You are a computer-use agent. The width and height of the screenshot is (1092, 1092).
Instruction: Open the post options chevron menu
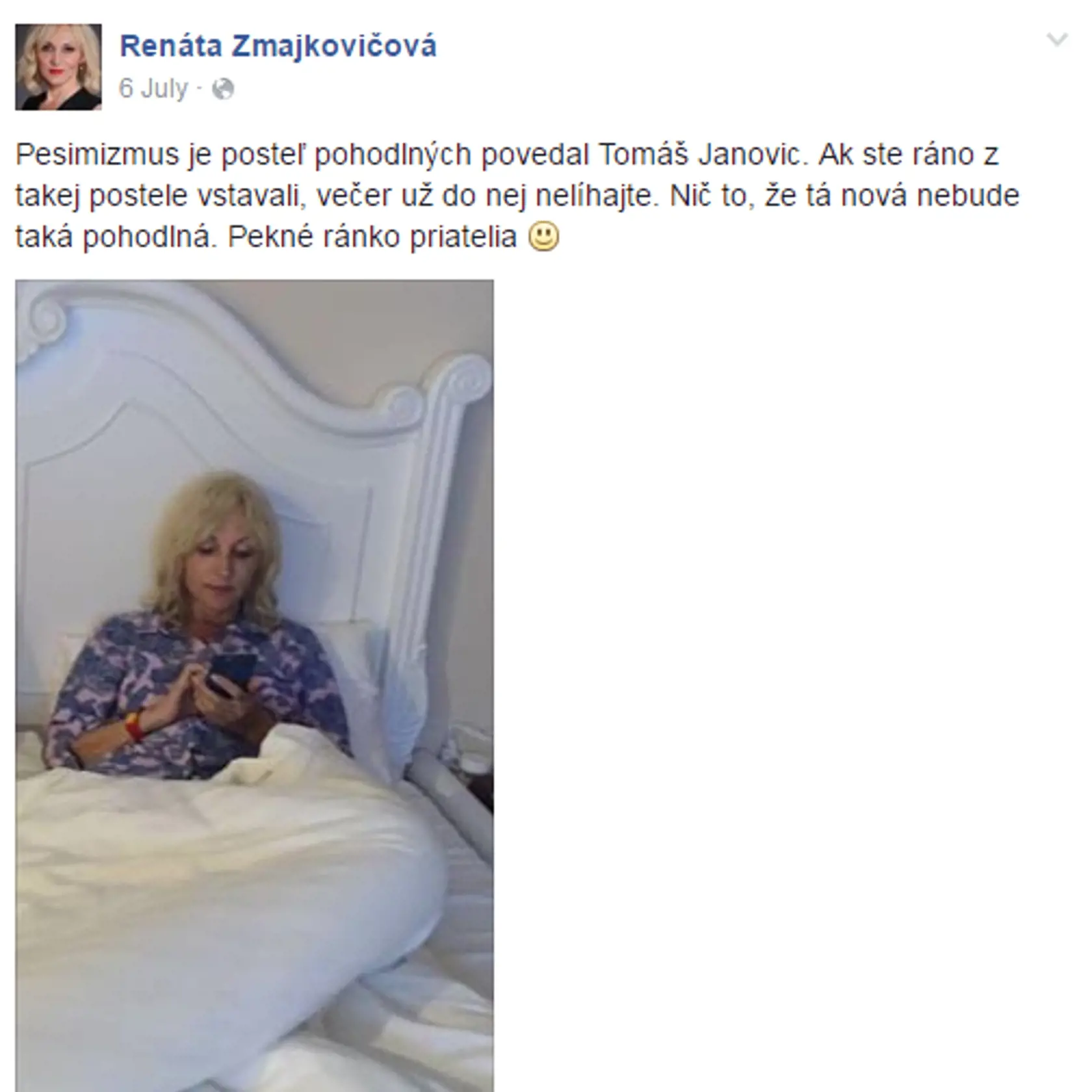click(x=1057, y=40)
